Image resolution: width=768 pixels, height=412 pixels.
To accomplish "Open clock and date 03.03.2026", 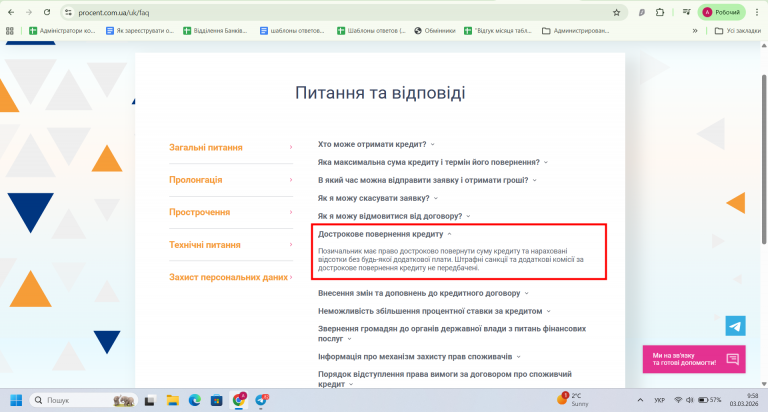I will click(744, 400).
